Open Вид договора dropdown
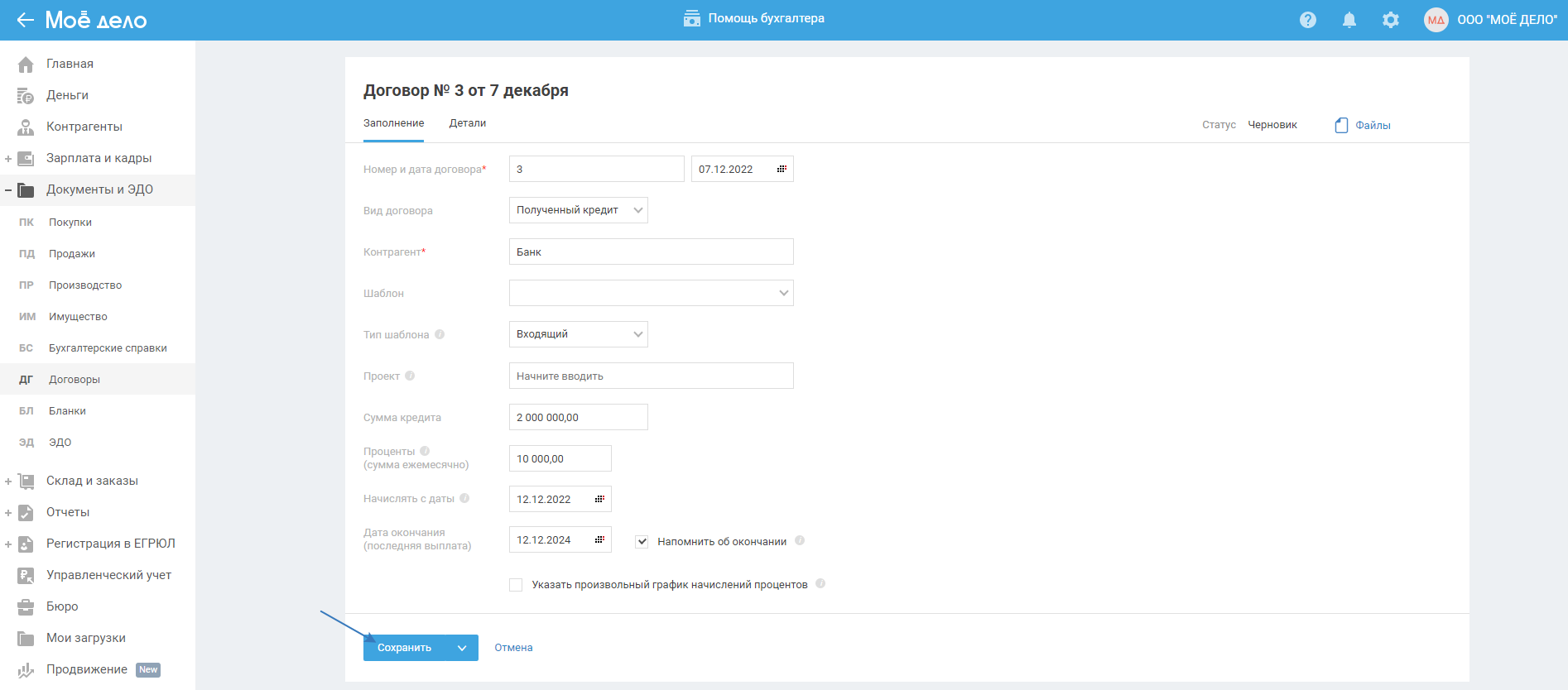The image size is (1568, 690). (578, 210)
